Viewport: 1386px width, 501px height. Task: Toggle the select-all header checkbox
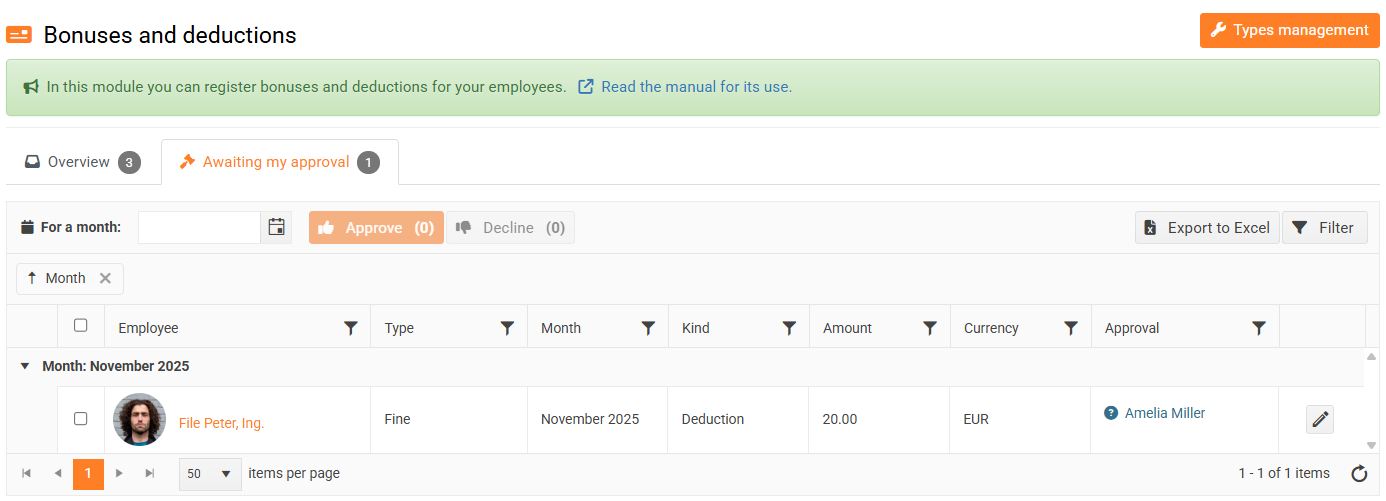pyautogui.click(x=81, y=325)
